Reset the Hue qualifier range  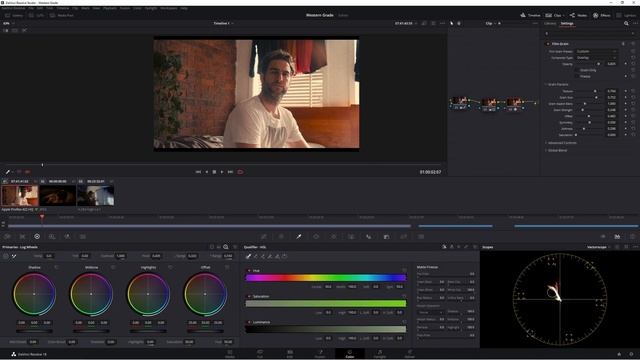pyautogui.click(x=404, y=270)
